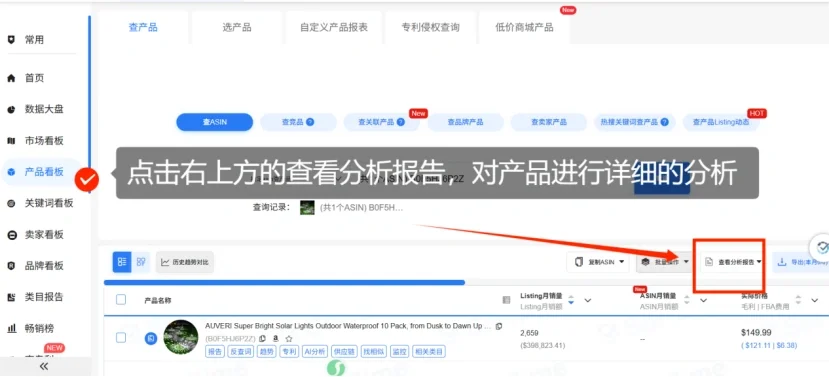Open 数据大盘 in the sidebar
This screenshot has width=829, height=377.
click(44, 109)
